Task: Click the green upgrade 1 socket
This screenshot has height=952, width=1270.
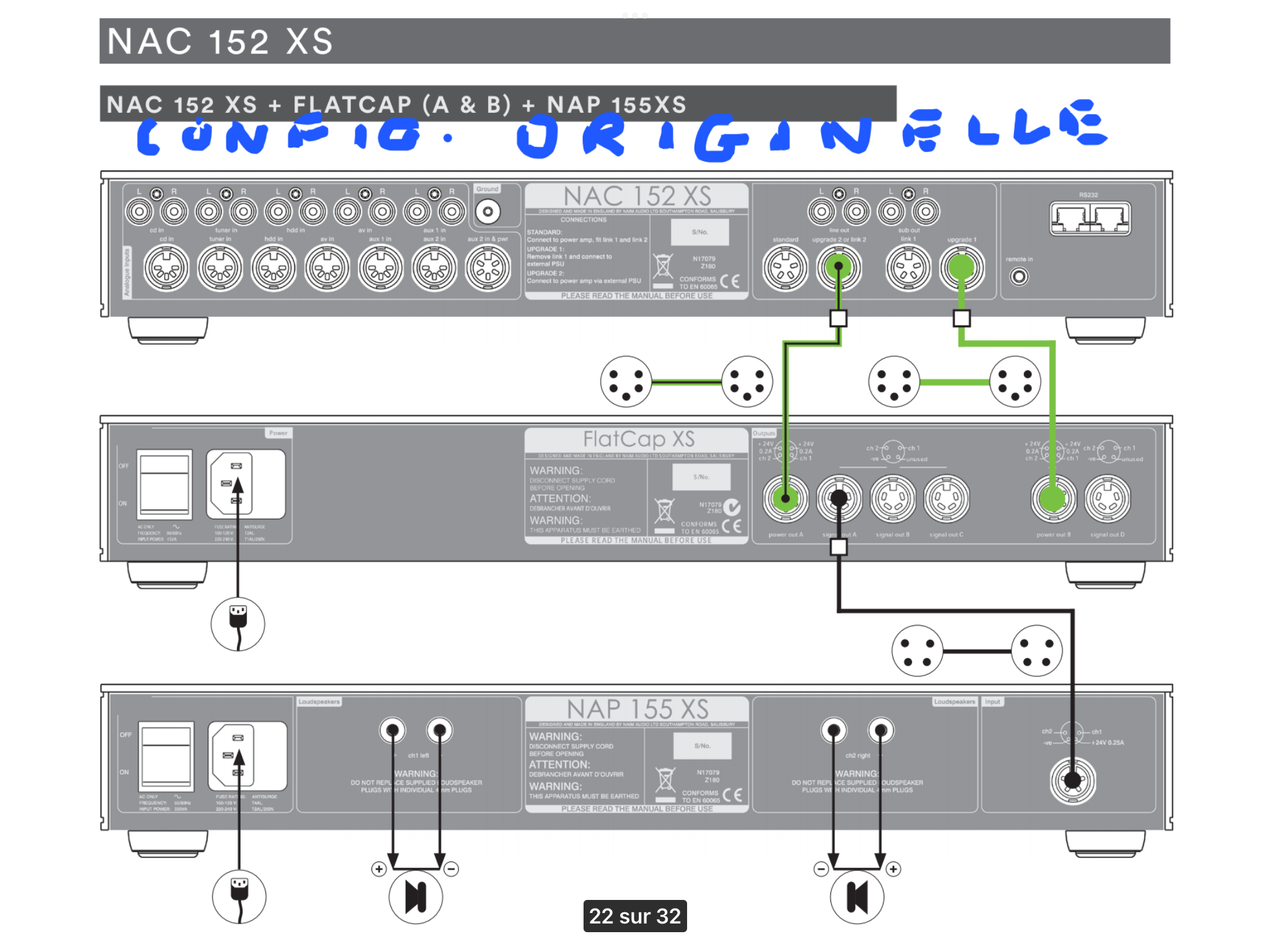Action: (961, 268)
